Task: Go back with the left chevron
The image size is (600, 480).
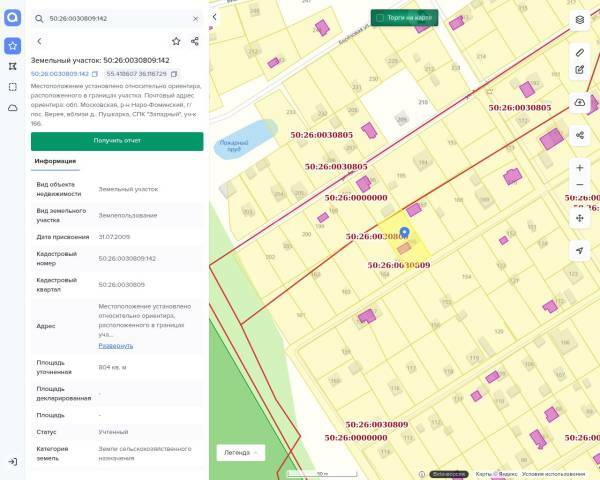Action: click(x=39, y=41)
